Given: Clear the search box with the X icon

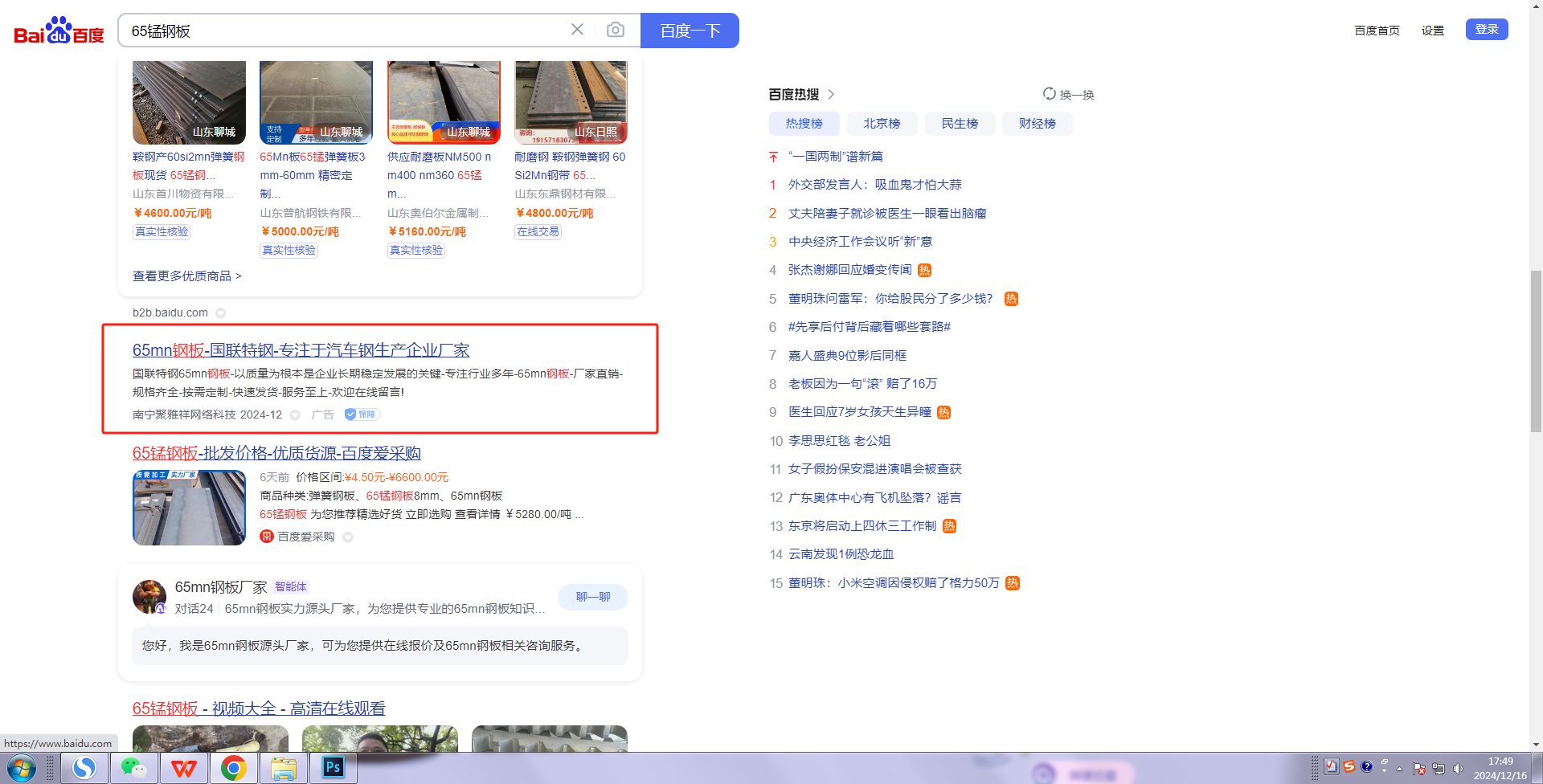Looking at the screenshot, I should 577,30.
